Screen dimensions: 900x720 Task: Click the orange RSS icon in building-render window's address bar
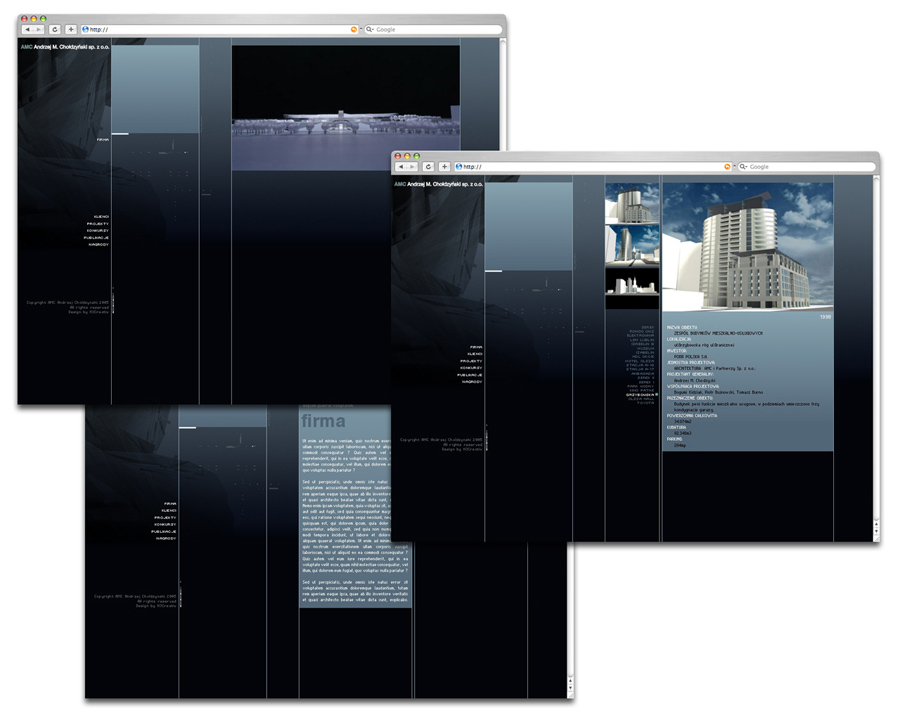point(727,167)
